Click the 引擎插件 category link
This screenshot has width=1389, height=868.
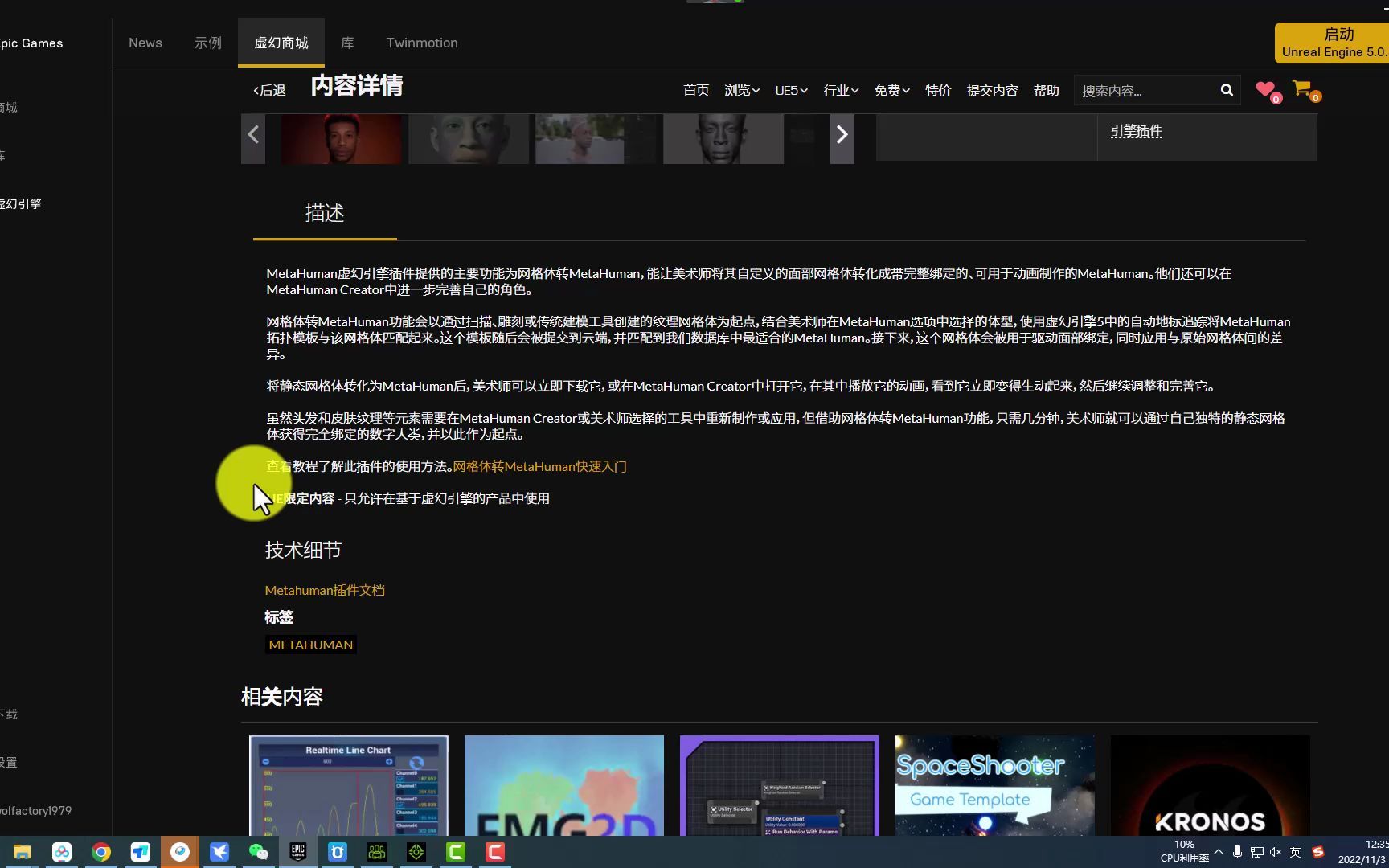tap(1137, 131)
